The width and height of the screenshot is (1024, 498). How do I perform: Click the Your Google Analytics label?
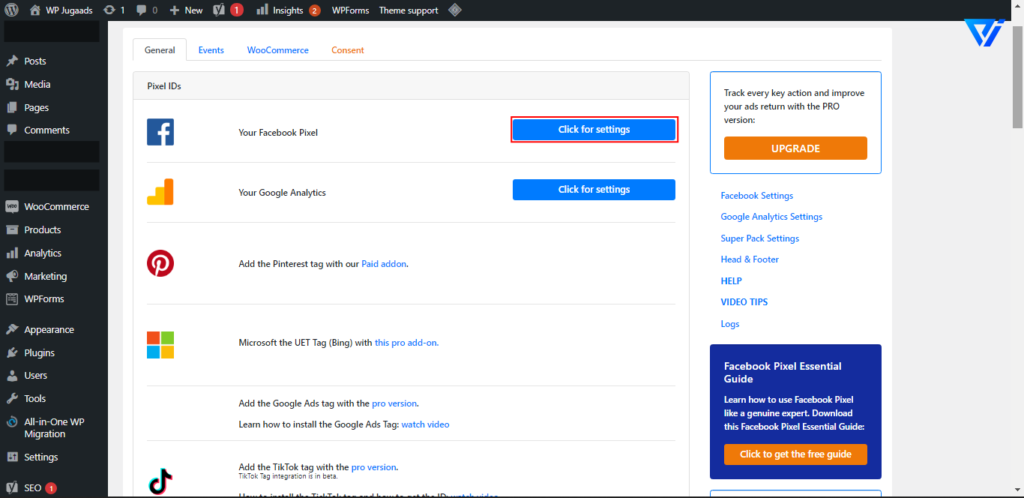(282, 193)
